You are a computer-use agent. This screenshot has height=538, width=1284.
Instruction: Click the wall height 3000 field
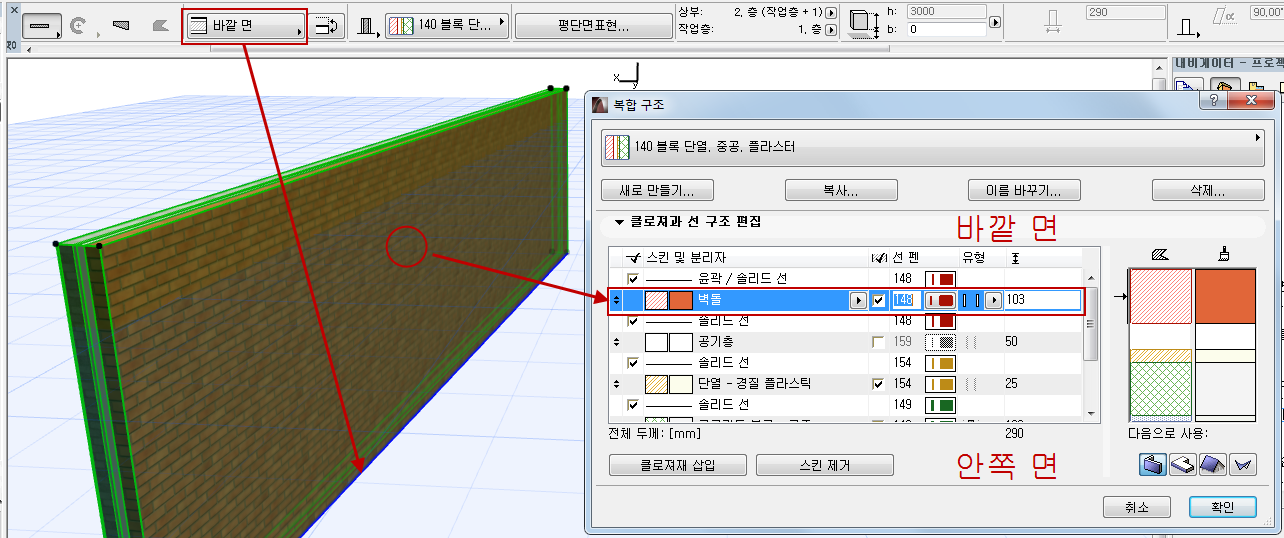(x=946, y=12)
